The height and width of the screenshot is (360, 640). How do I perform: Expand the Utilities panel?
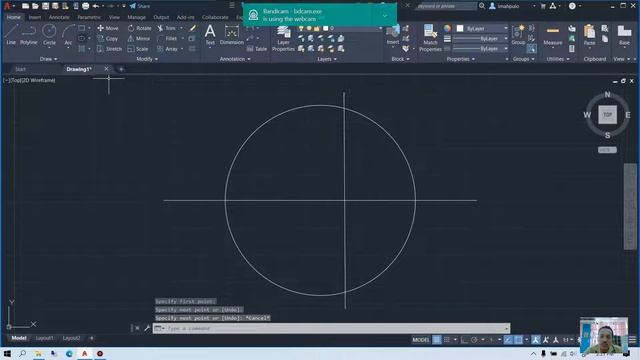pyautogui.click(x=558, y=59)
